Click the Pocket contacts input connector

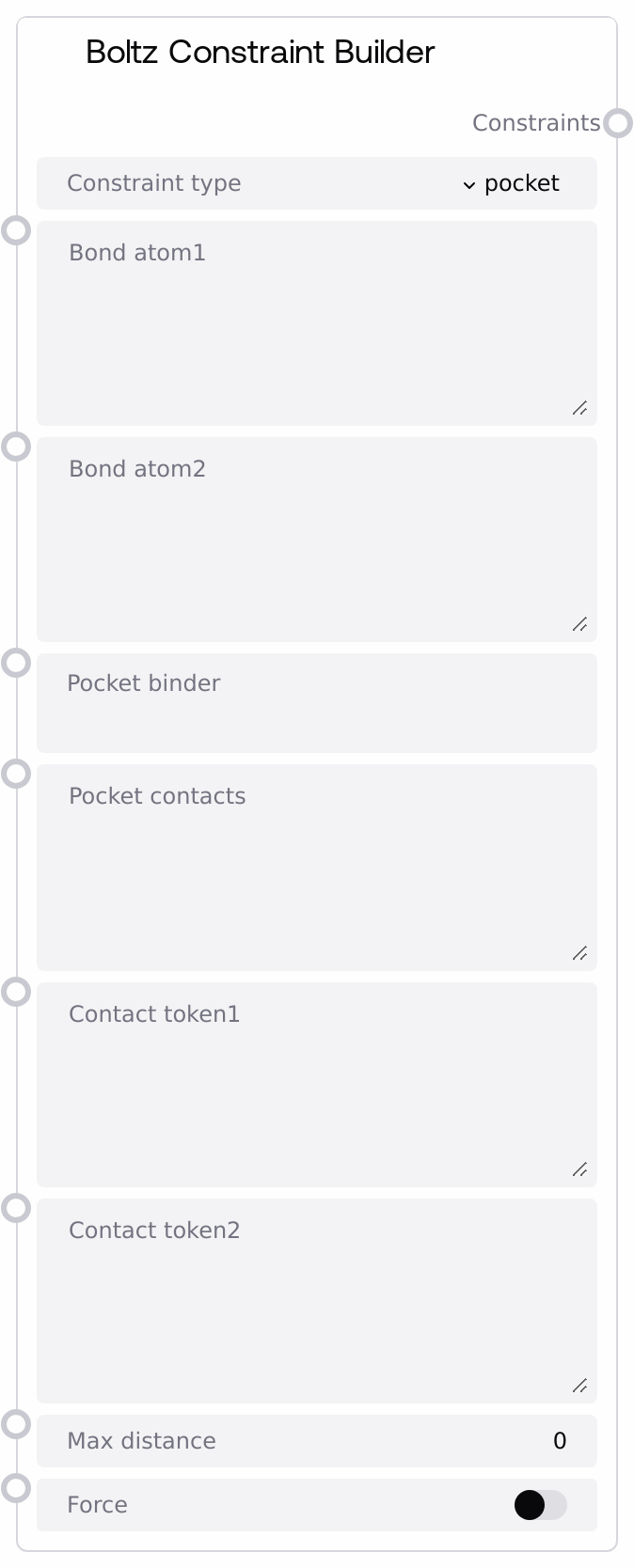16,774
